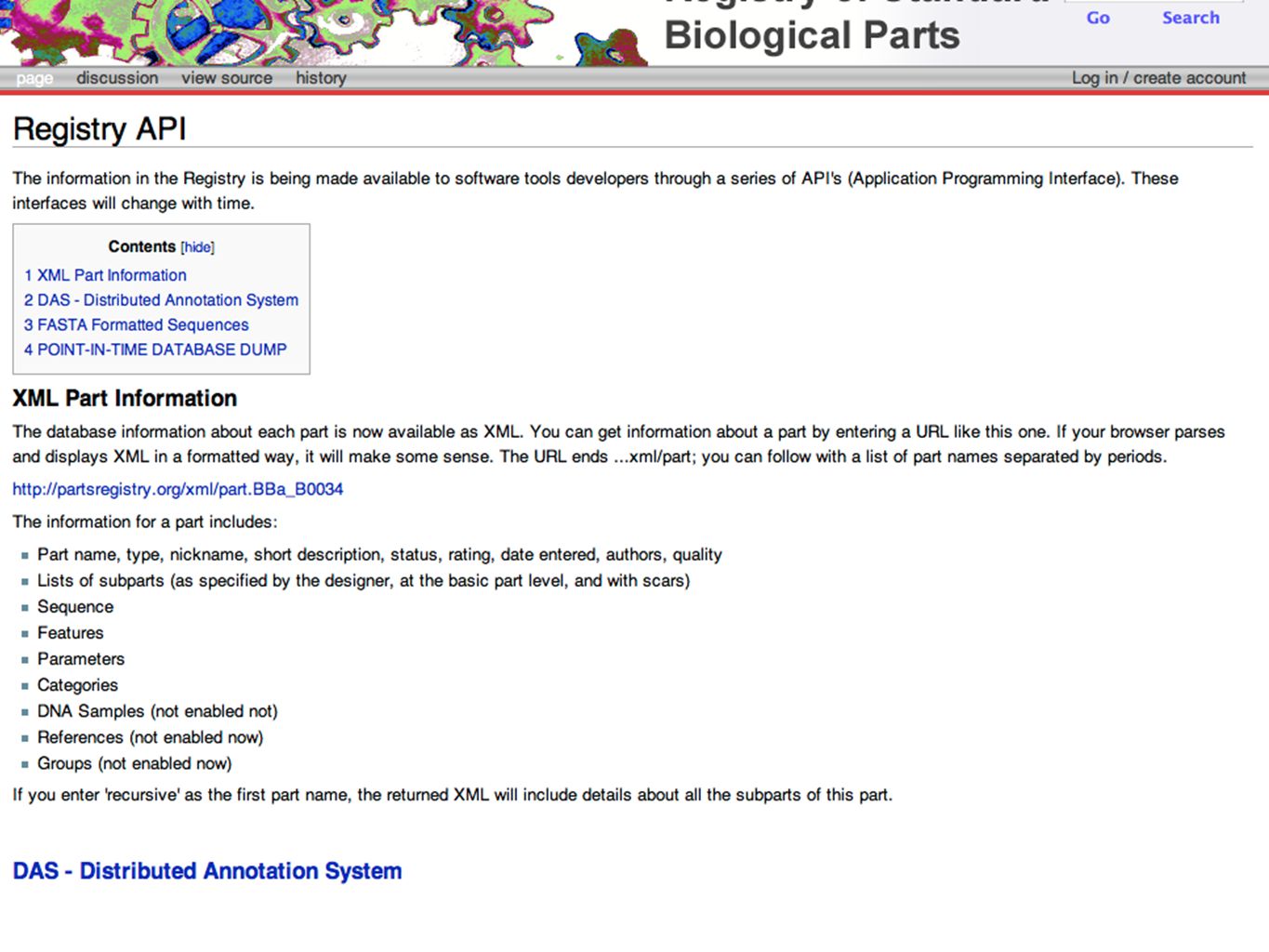1269x952 pixels.
Task: Click the Categories list item
Action: (x=78, y=685)
